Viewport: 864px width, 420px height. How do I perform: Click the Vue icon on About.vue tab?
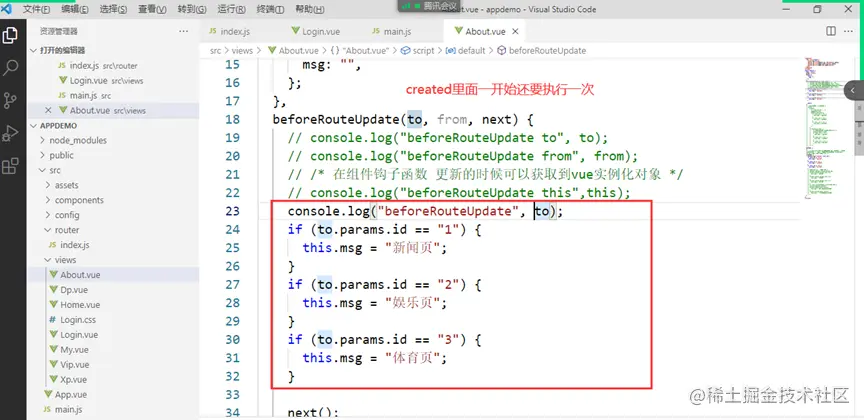tap(458, 31)
